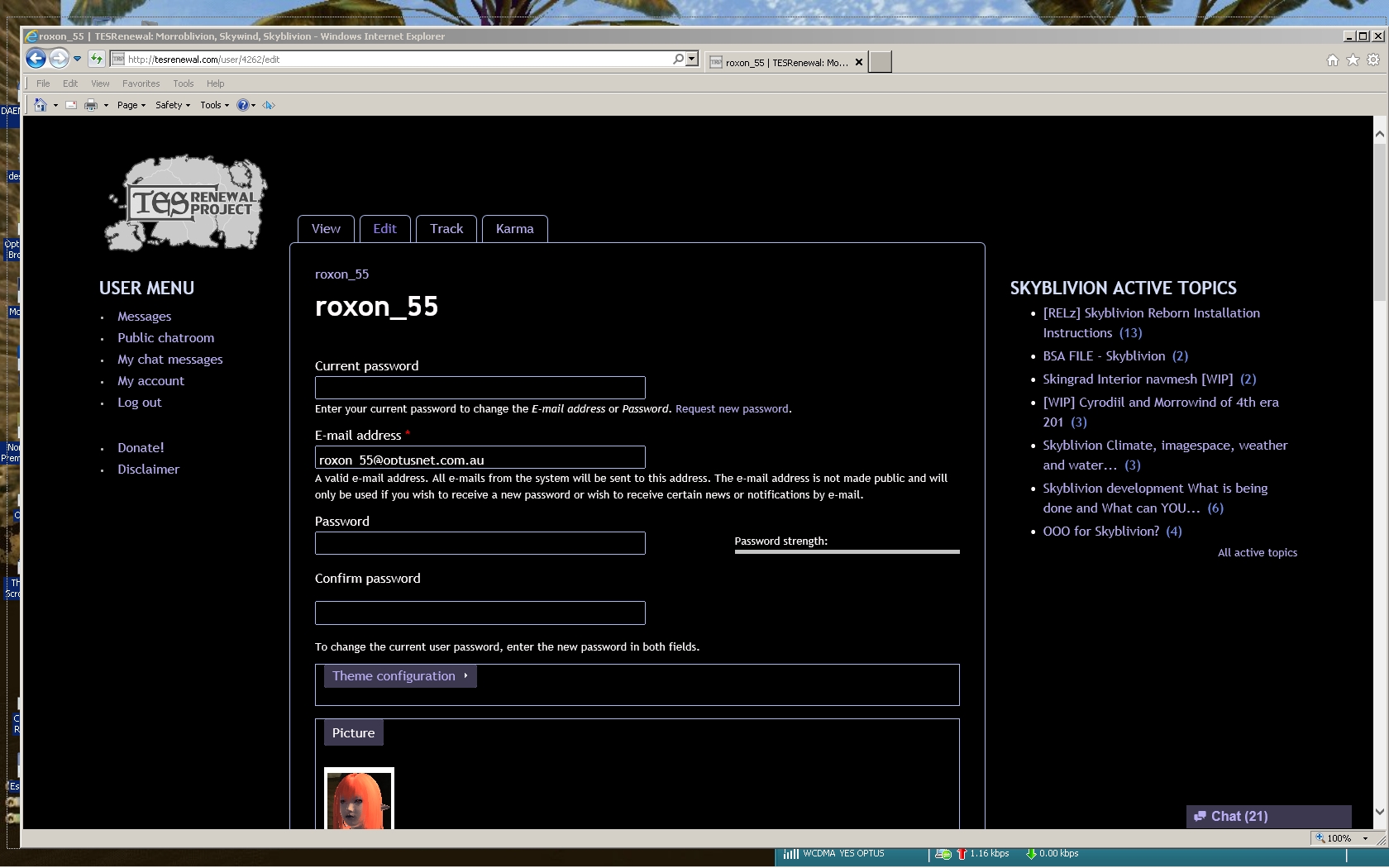This screenshot has width=1389, height=868.
Task: Click the icon right of the Help button
Action: tap(268, 105)
